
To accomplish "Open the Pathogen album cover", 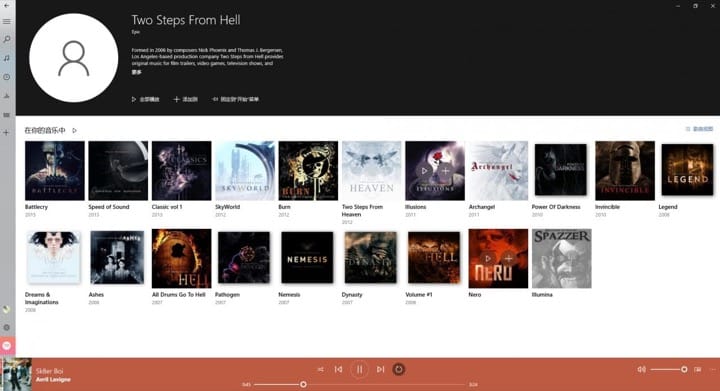I will tap(244, 257).
